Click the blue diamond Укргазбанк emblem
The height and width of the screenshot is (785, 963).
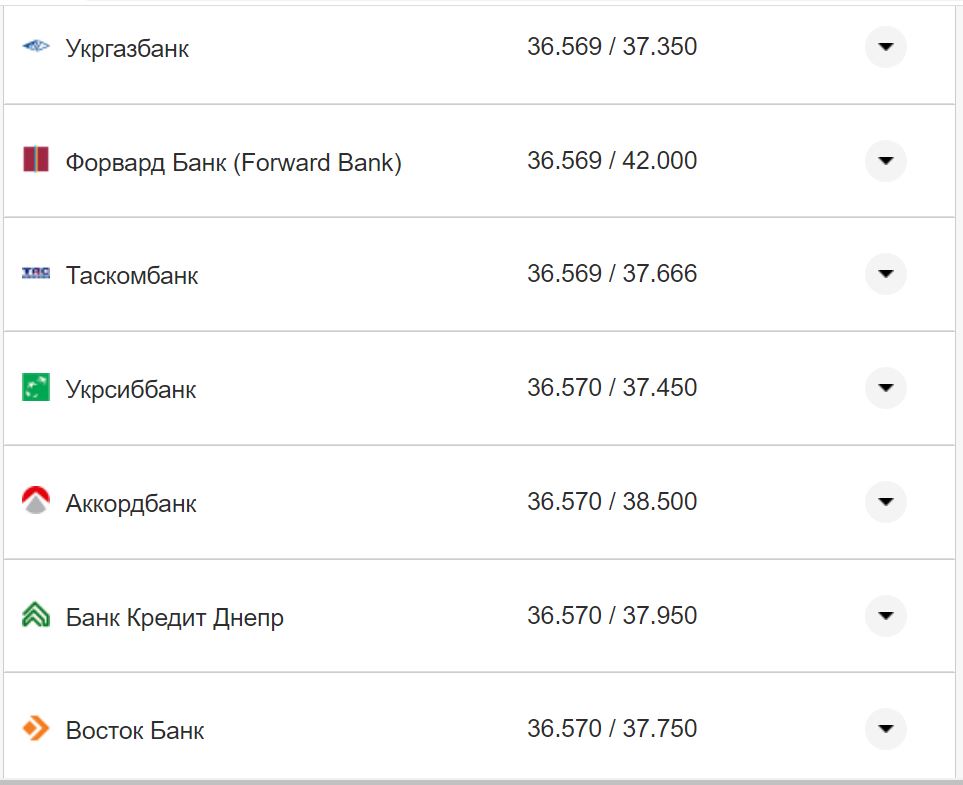[x=36, y=46]
